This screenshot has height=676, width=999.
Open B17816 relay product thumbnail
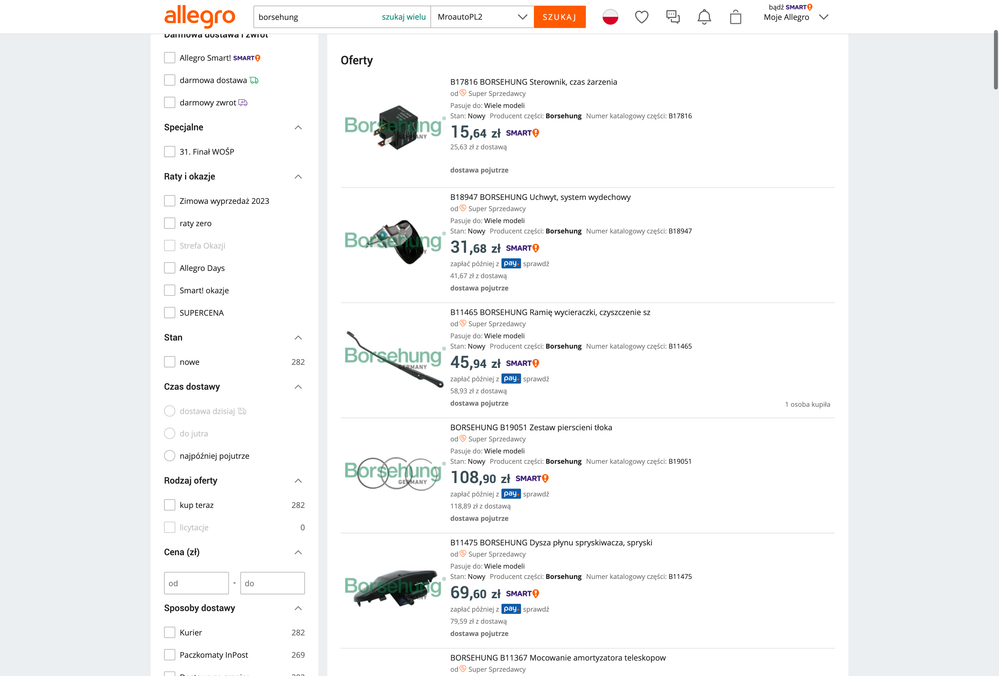coord(395,126)
